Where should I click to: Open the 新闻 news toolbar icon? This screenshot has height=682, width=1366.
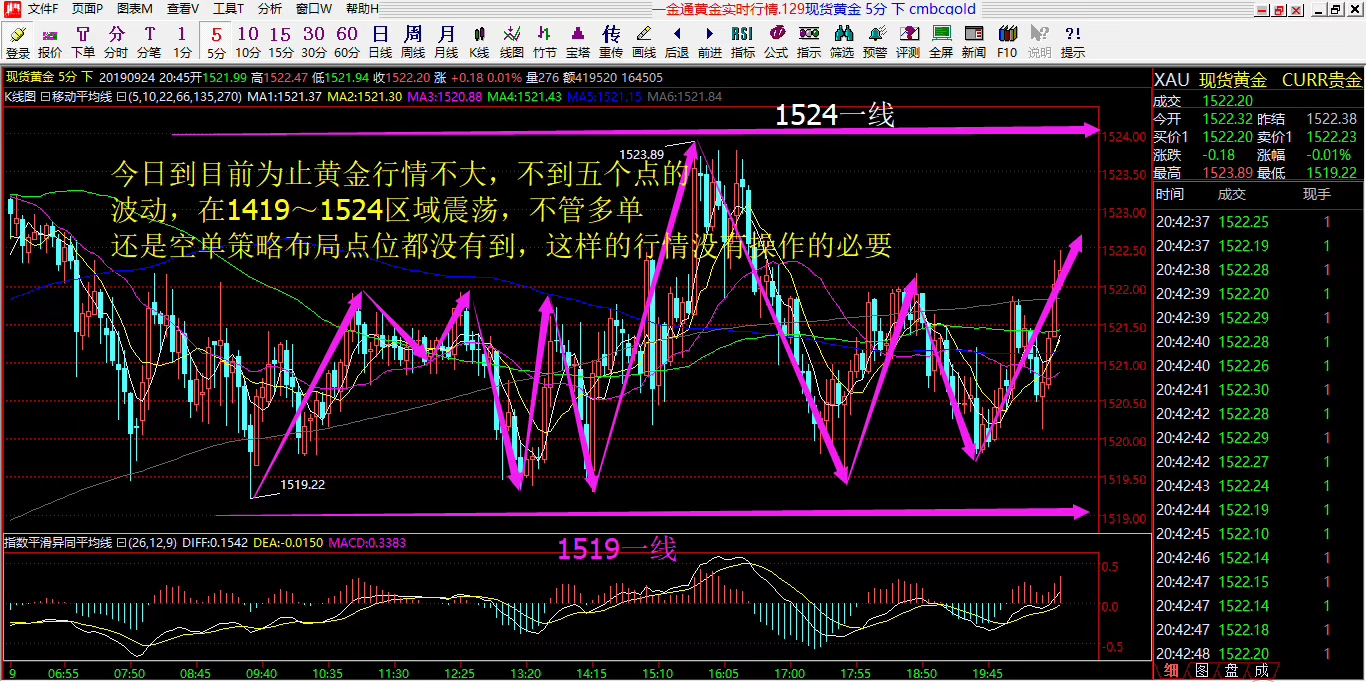point(973,42)
